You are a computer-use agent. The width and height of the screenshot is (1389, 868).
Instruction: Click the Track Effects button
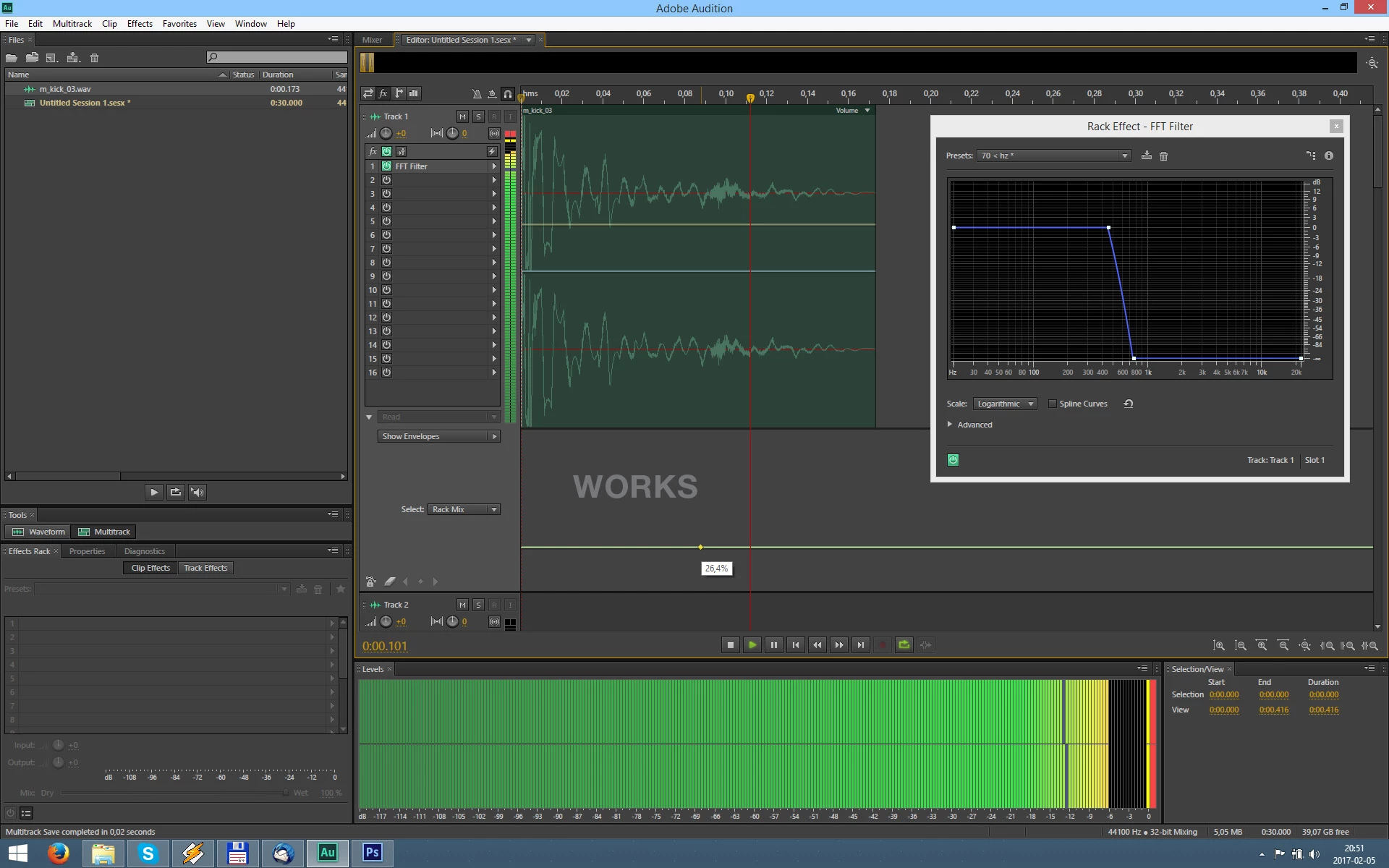[205, 568]
